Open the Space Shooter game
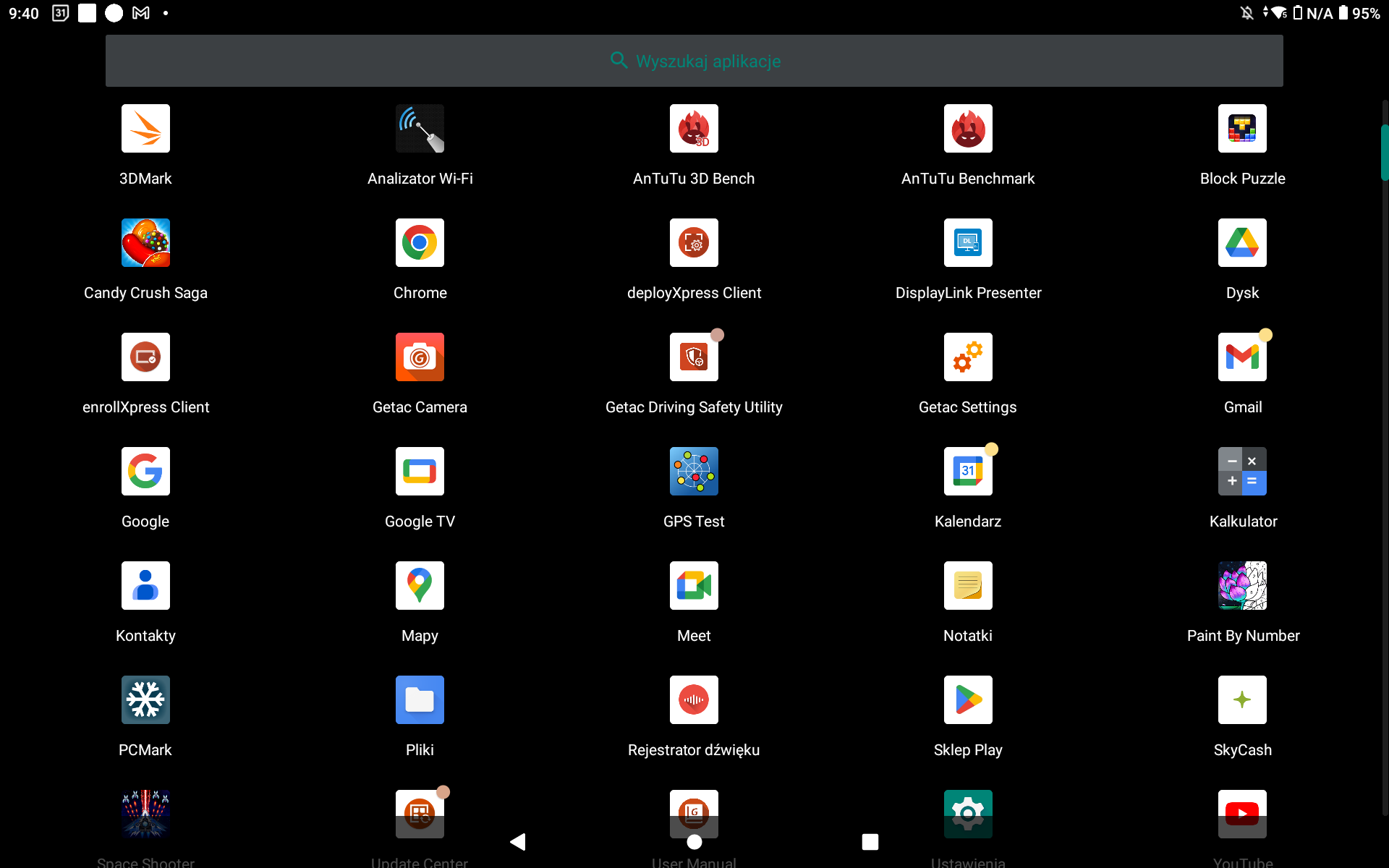Screen dimensions: 1389x868 (145, 814)
